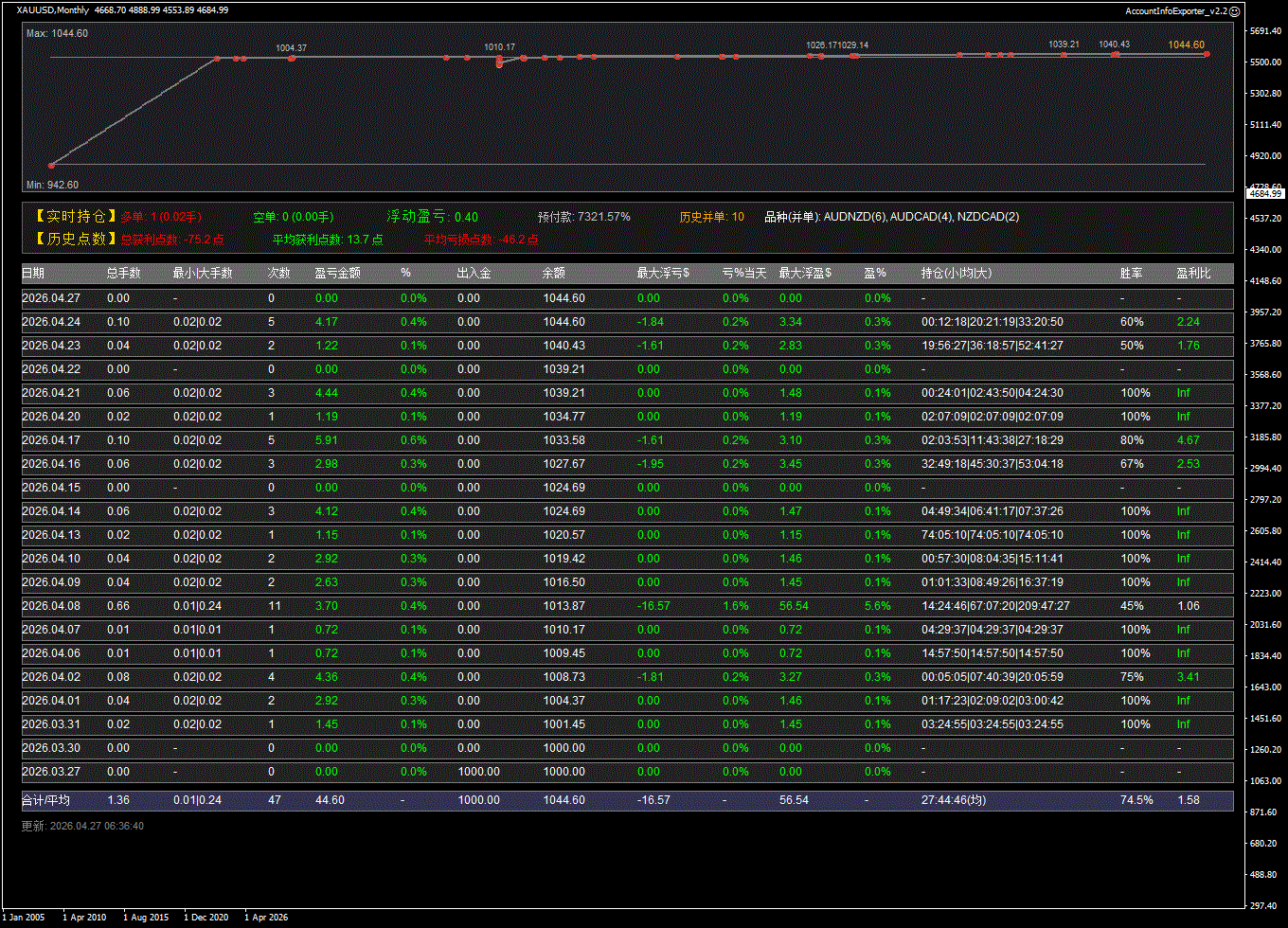Click the 日期 column header
The width and height of the screenshot is (1288, 928).
[32, 273]
